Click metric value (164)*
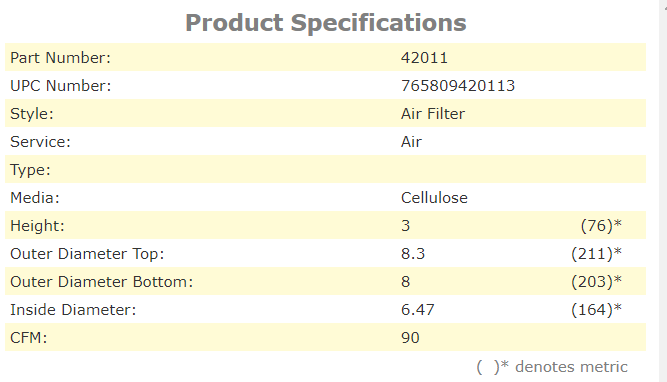Image resolution: width=667 pixels, height=382 pixels. 596,310
